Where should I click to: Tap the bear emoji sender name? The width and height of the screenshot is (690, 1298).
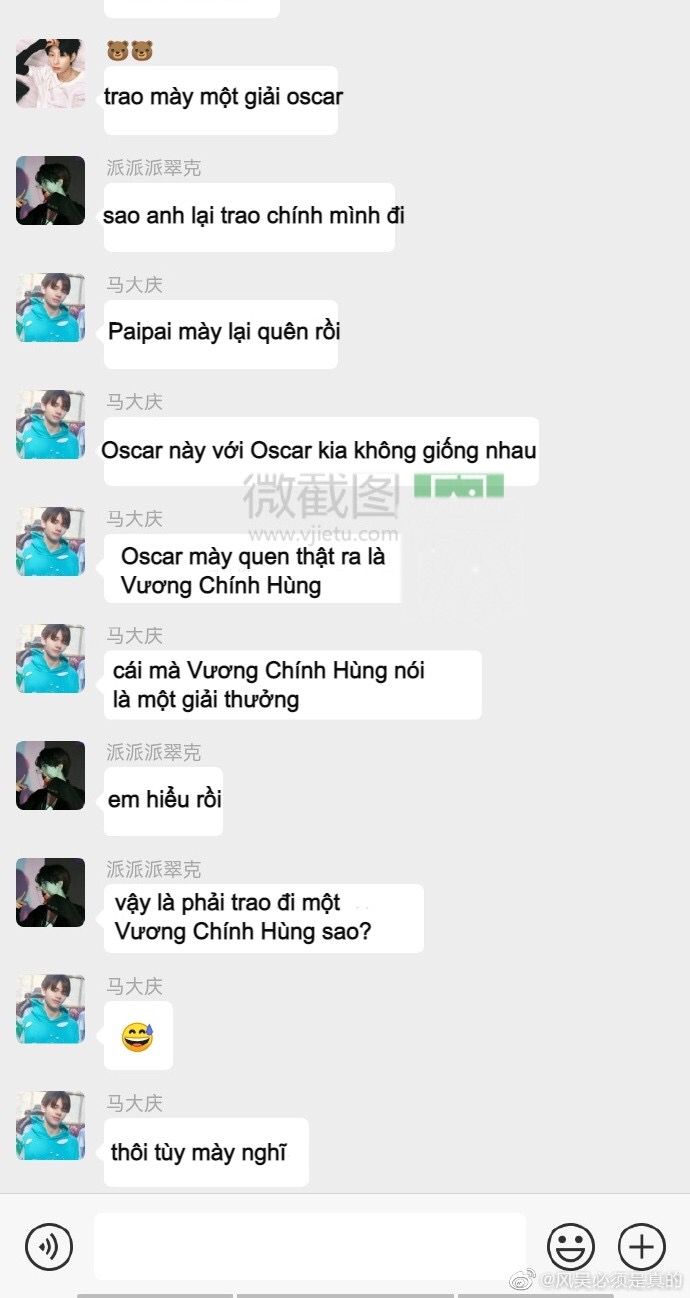[x=130, y=51]
